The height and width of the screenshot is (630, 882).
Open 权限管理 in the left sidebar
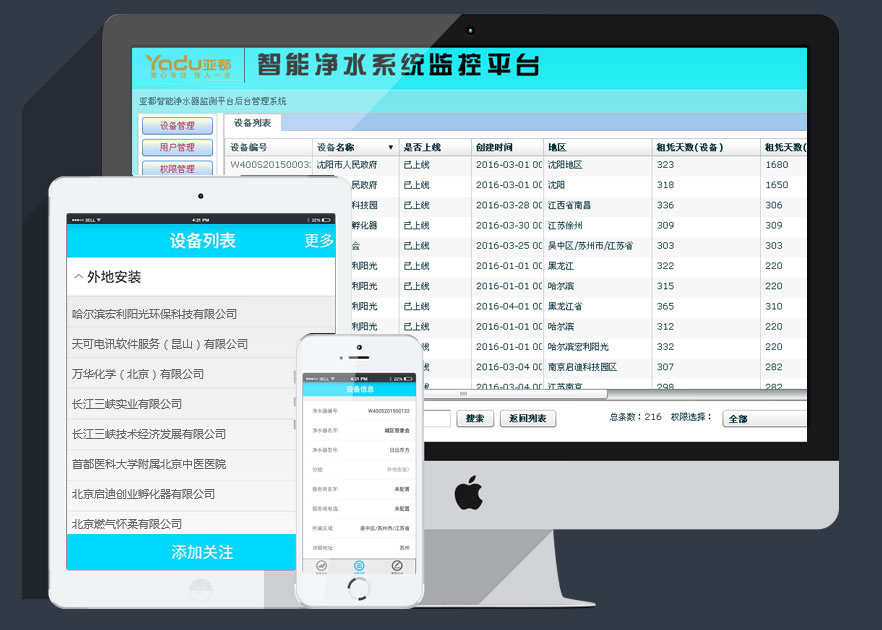point(177,169)
